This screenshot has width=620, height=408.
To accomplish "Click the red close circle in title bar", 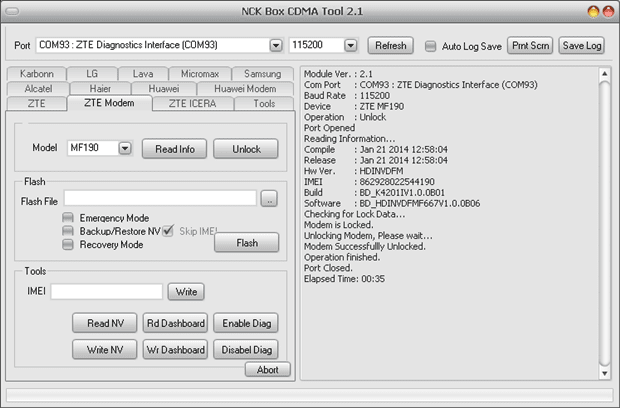I will [608, 11].
